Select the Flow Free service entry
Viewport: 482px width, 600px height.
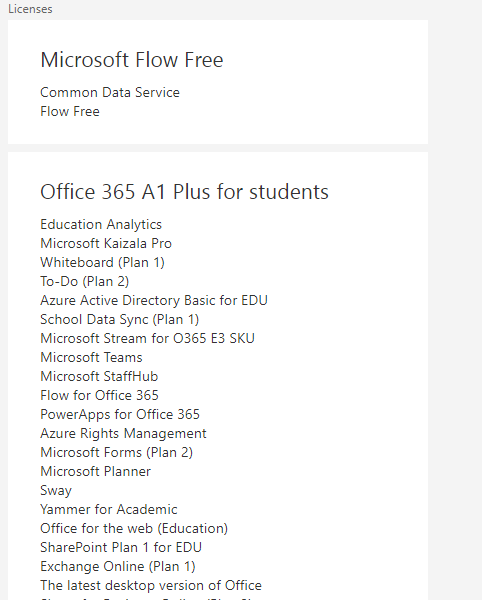click(70, 111)
